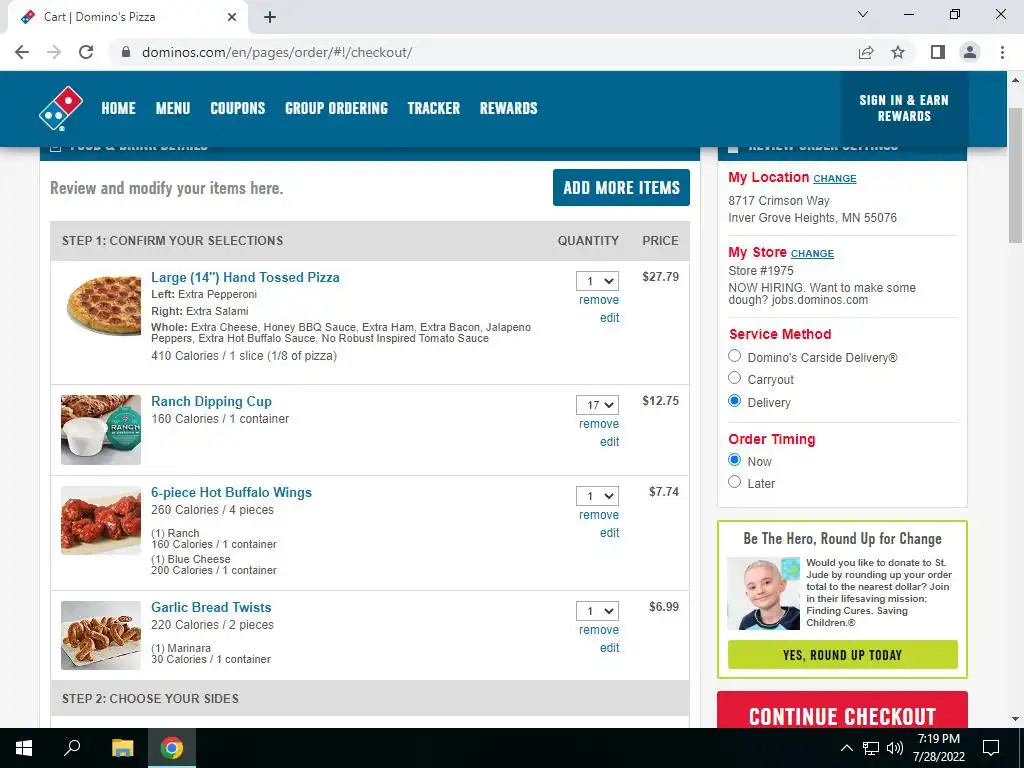
Task: Click the CONTINUE CHECKOUT button
Action: (x=842, y=712)
